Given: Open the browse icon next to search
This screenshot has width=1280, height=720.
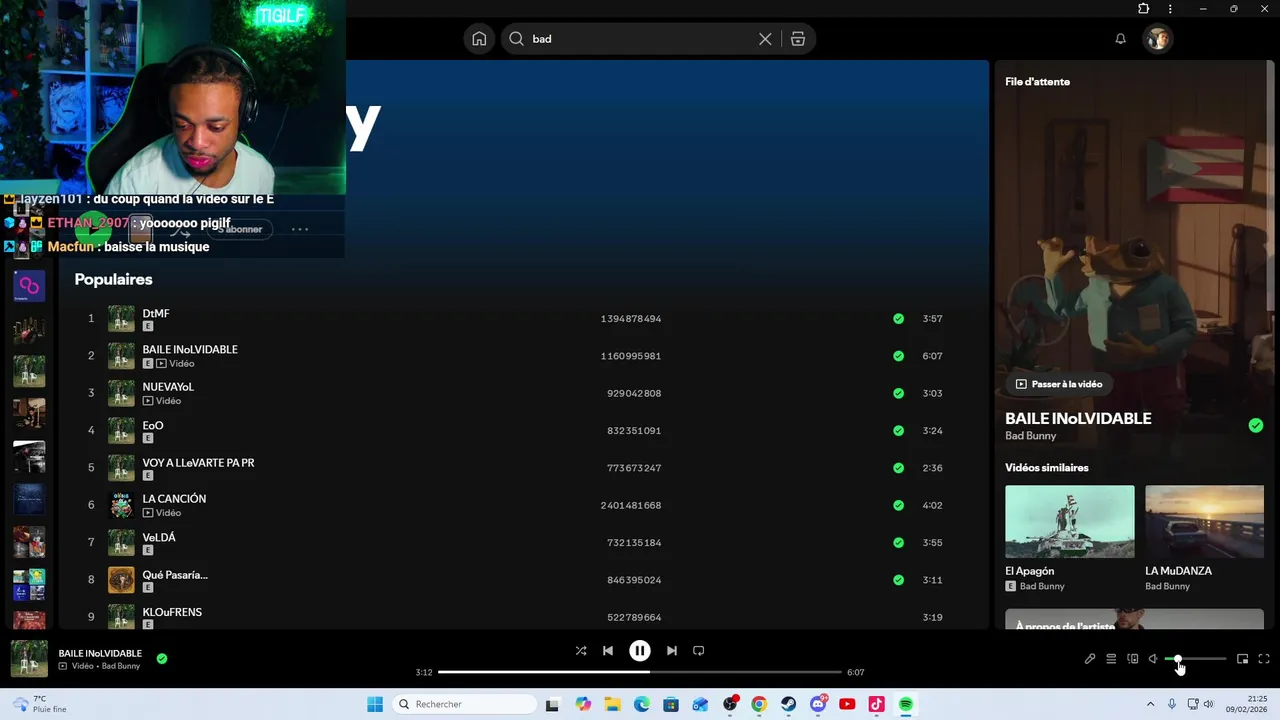Looking at the screenshot, I should 798,39.
